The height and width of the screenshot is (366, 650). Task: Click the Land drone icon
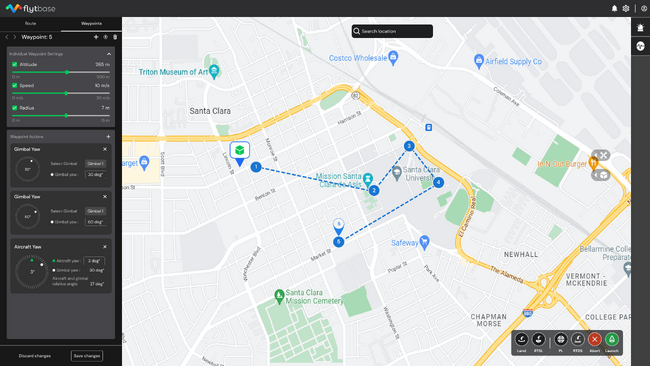coord(521,339)
